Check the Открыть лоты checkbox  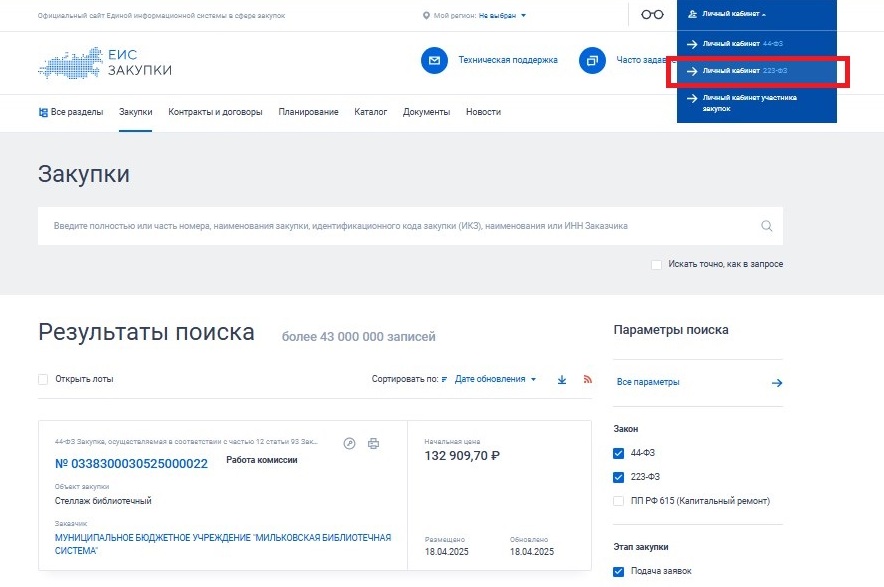(42, 379)
